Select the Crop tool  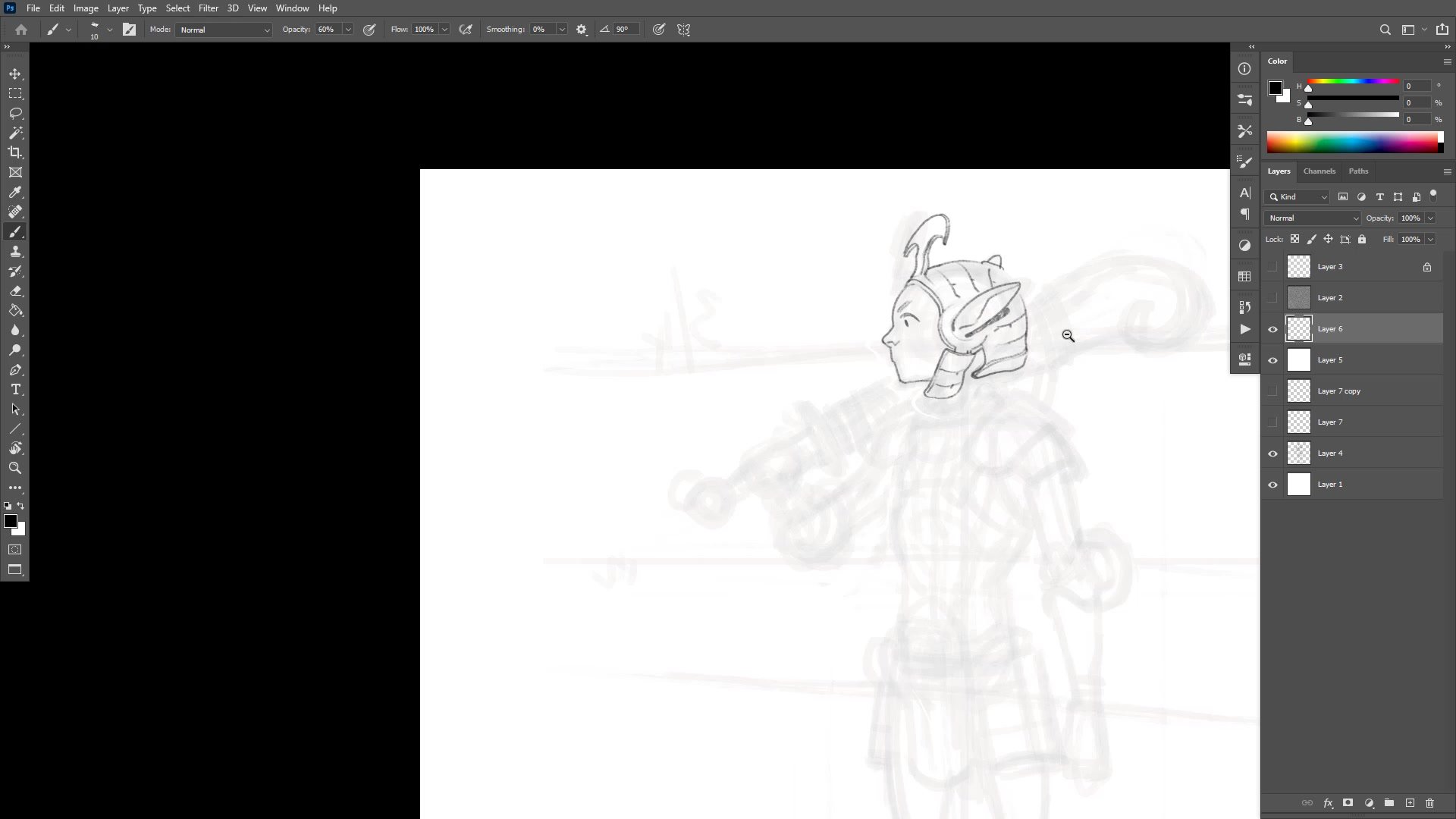coord(15,152)
